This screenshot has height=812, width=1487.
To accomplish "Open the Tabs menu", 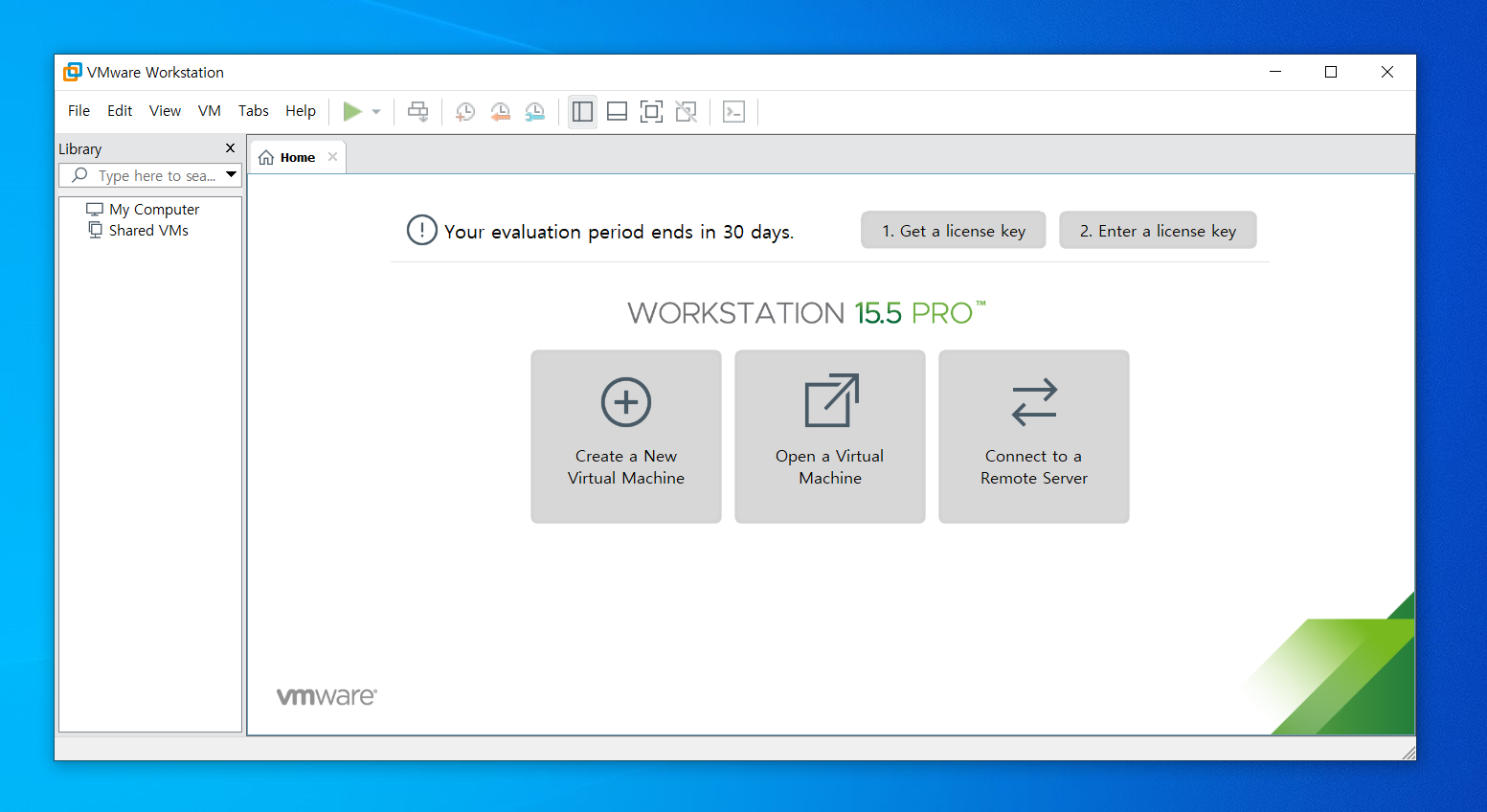I will [x=254, y=111].
